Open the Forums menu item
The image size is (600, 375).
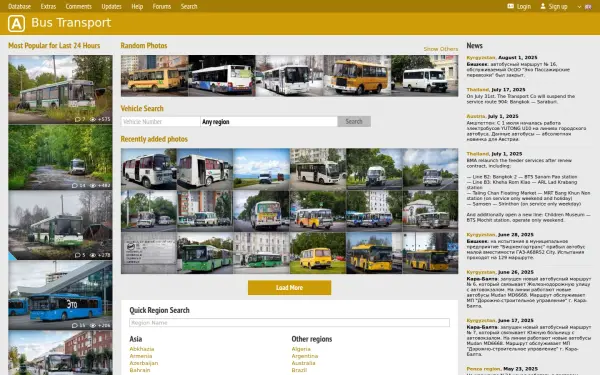click(x=162, y=7)
